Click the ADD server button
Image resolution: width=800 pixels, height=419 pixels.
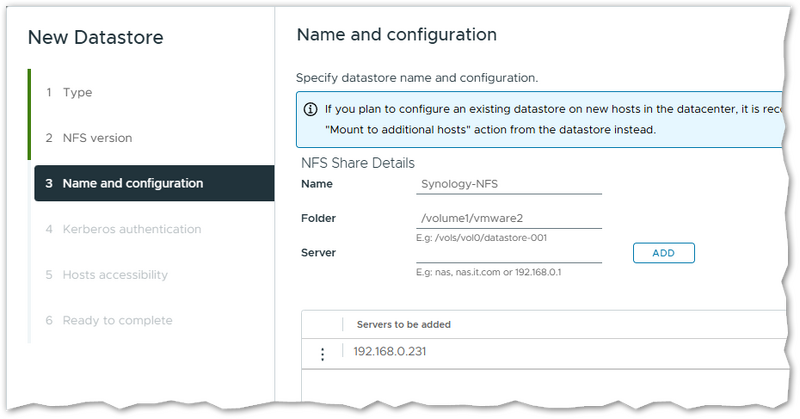click(663, 253)
